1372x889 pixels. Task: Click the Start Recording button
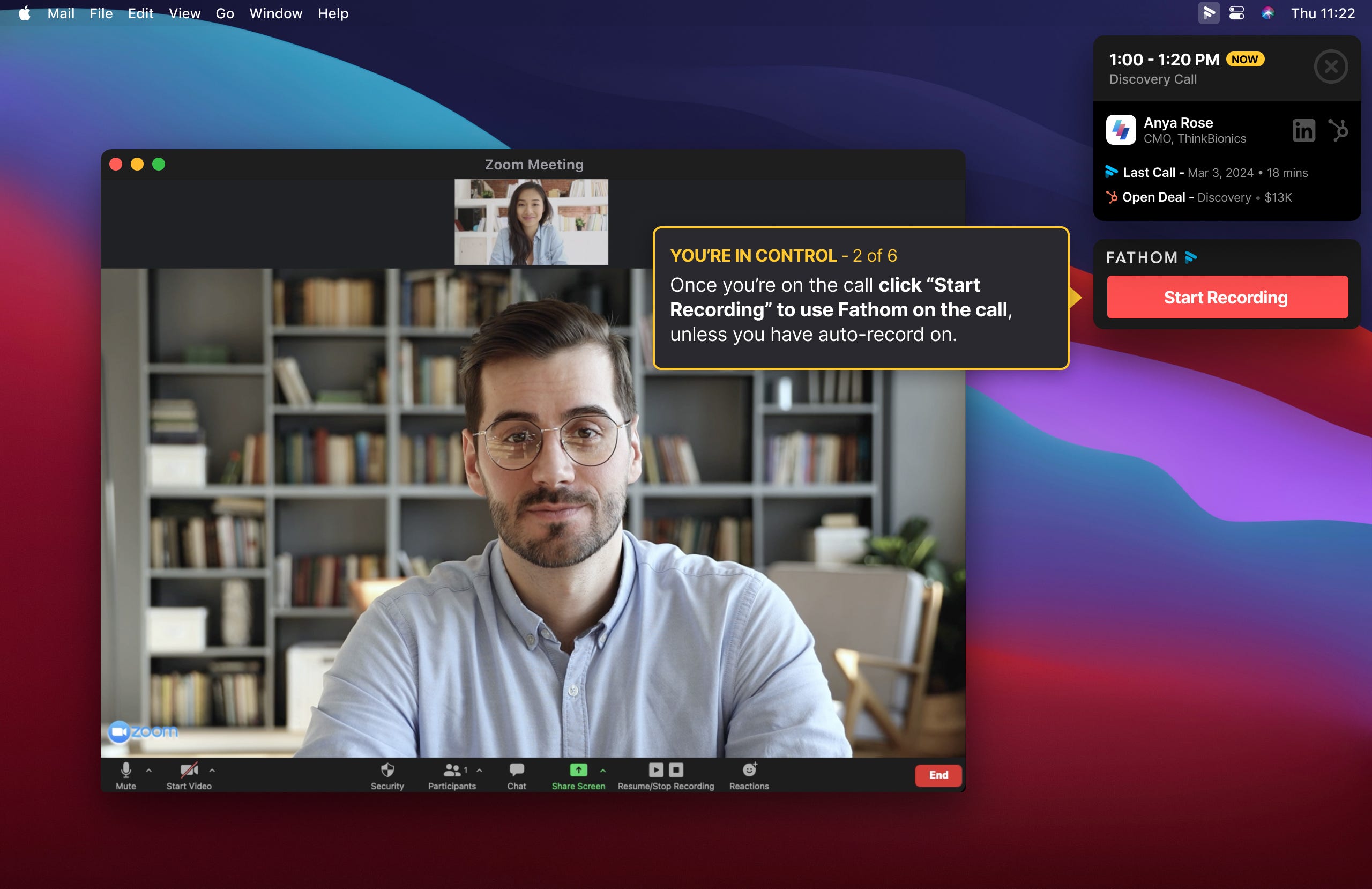1227,297
